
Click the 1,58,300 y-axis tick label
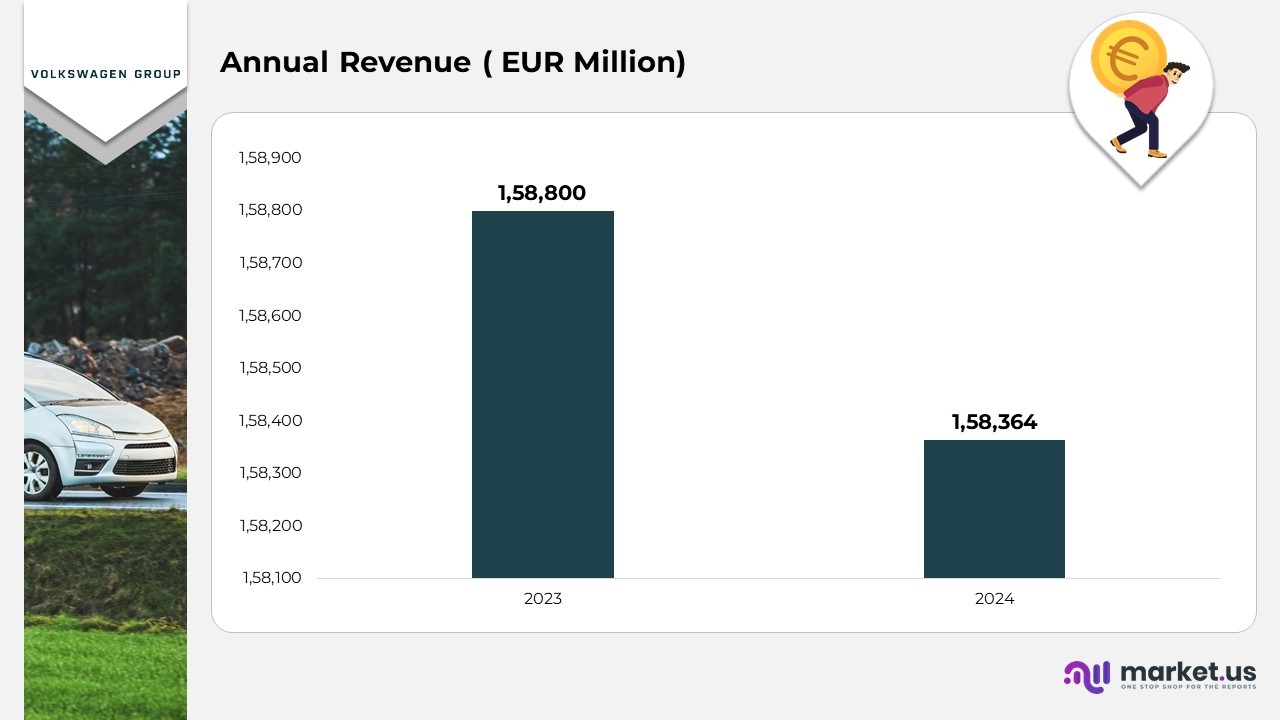[269, 473]
